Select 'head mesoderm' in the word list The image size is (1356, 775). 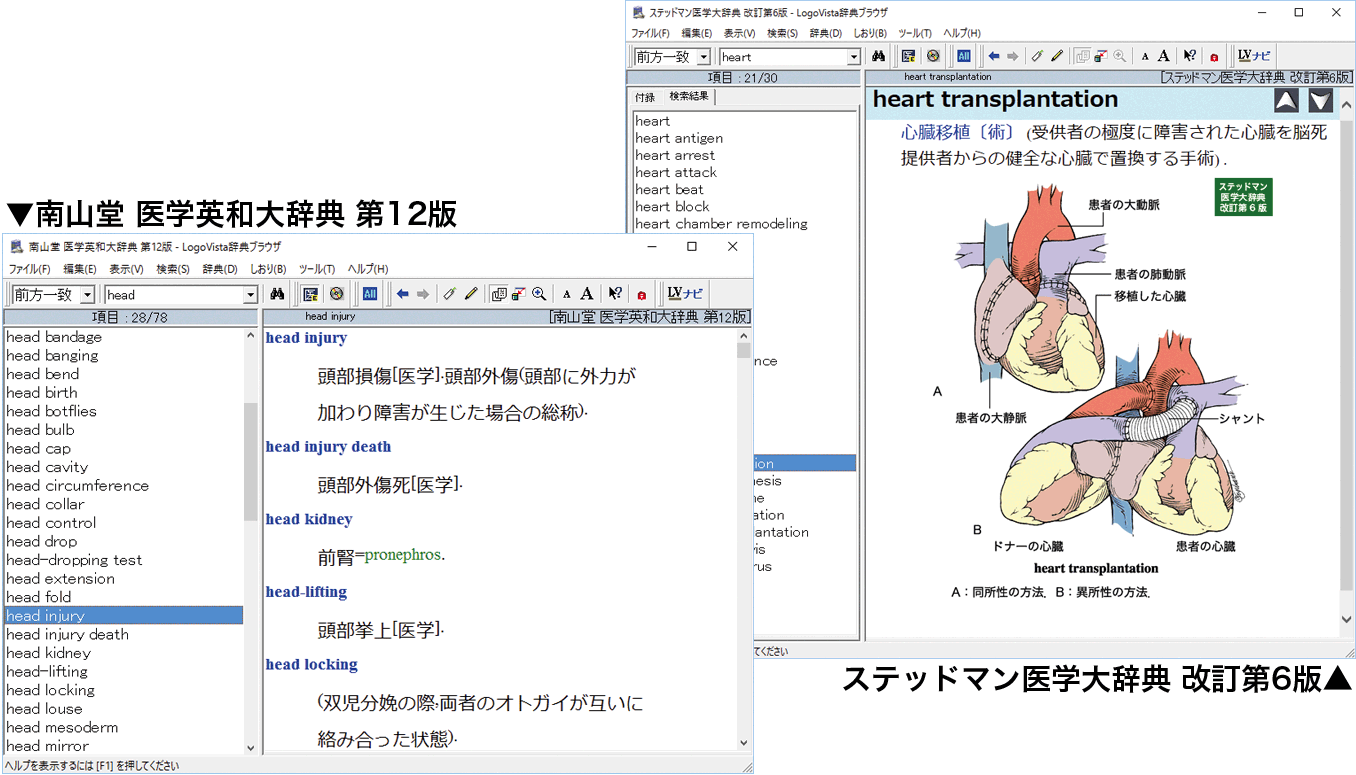[x=62, y=727]
